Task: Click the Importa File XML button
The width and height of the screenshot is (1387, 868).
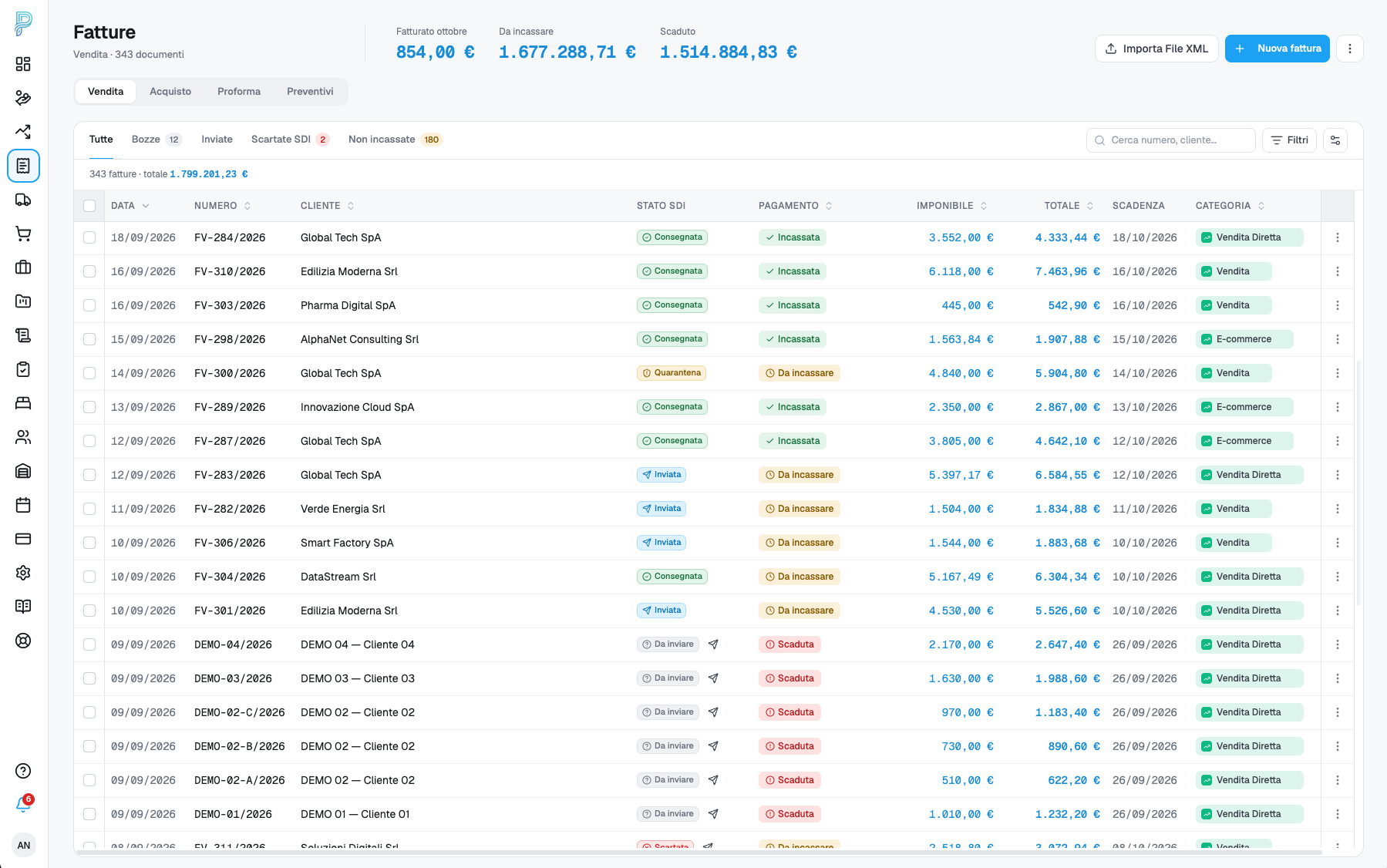Action: [1156, 49]
